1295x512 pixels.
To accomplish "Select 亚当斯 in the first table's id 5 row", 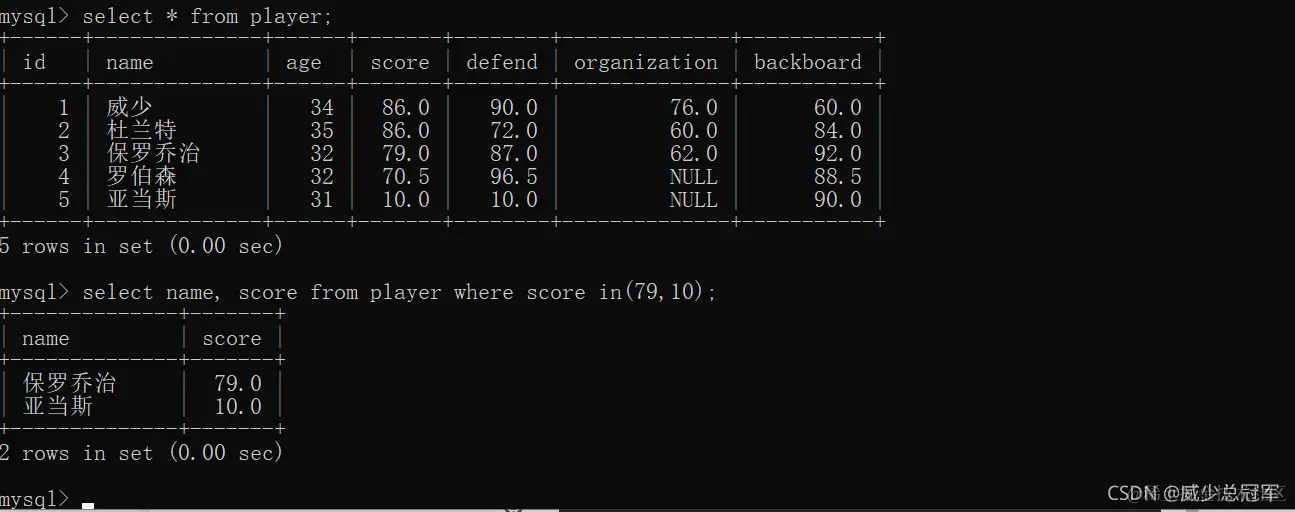I will pos(142,199).
